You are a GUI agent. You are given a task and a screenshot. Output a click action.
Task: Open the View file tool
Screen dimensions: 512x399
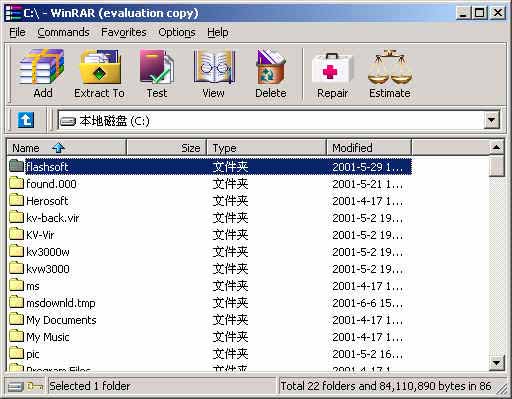pos(214,74)
